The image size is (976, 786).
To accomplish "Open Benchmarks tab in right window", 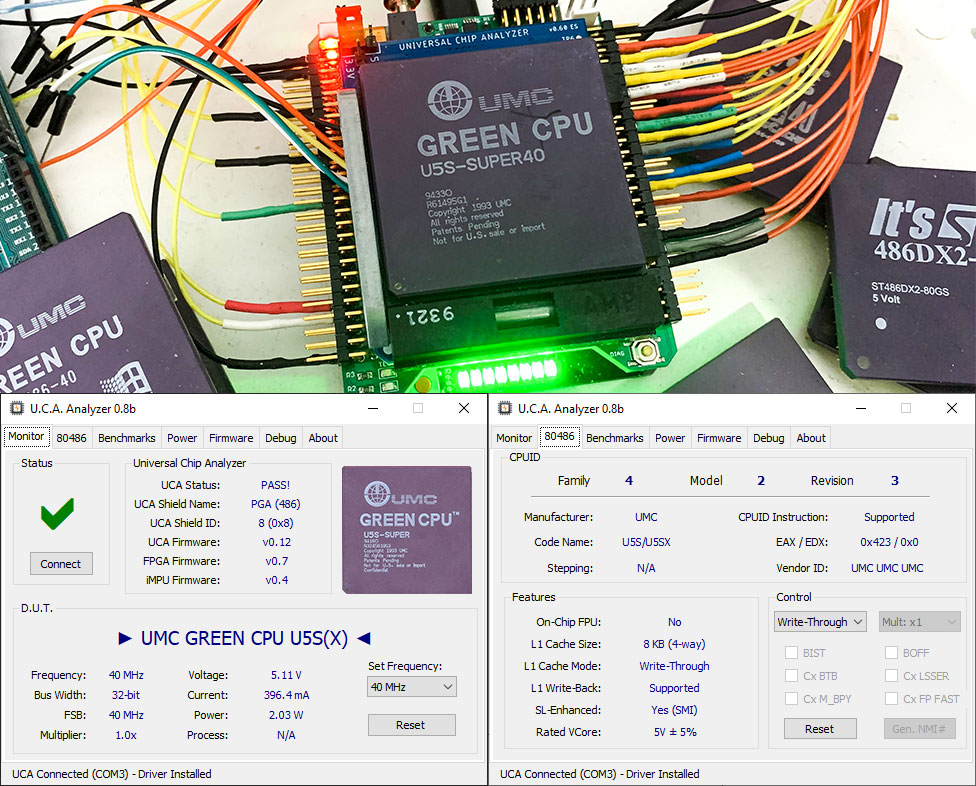I will (x=614, y=438).
